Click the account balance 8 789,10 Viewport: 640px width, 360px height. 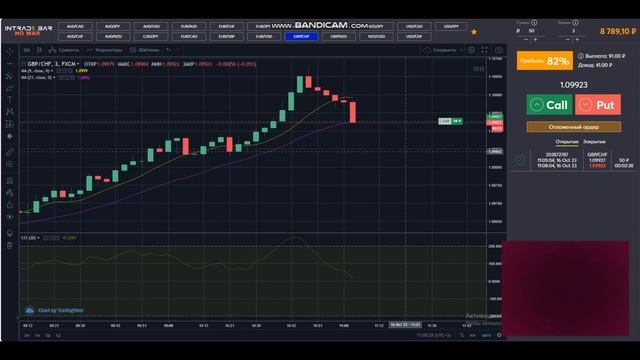click(x=618, y=31)
